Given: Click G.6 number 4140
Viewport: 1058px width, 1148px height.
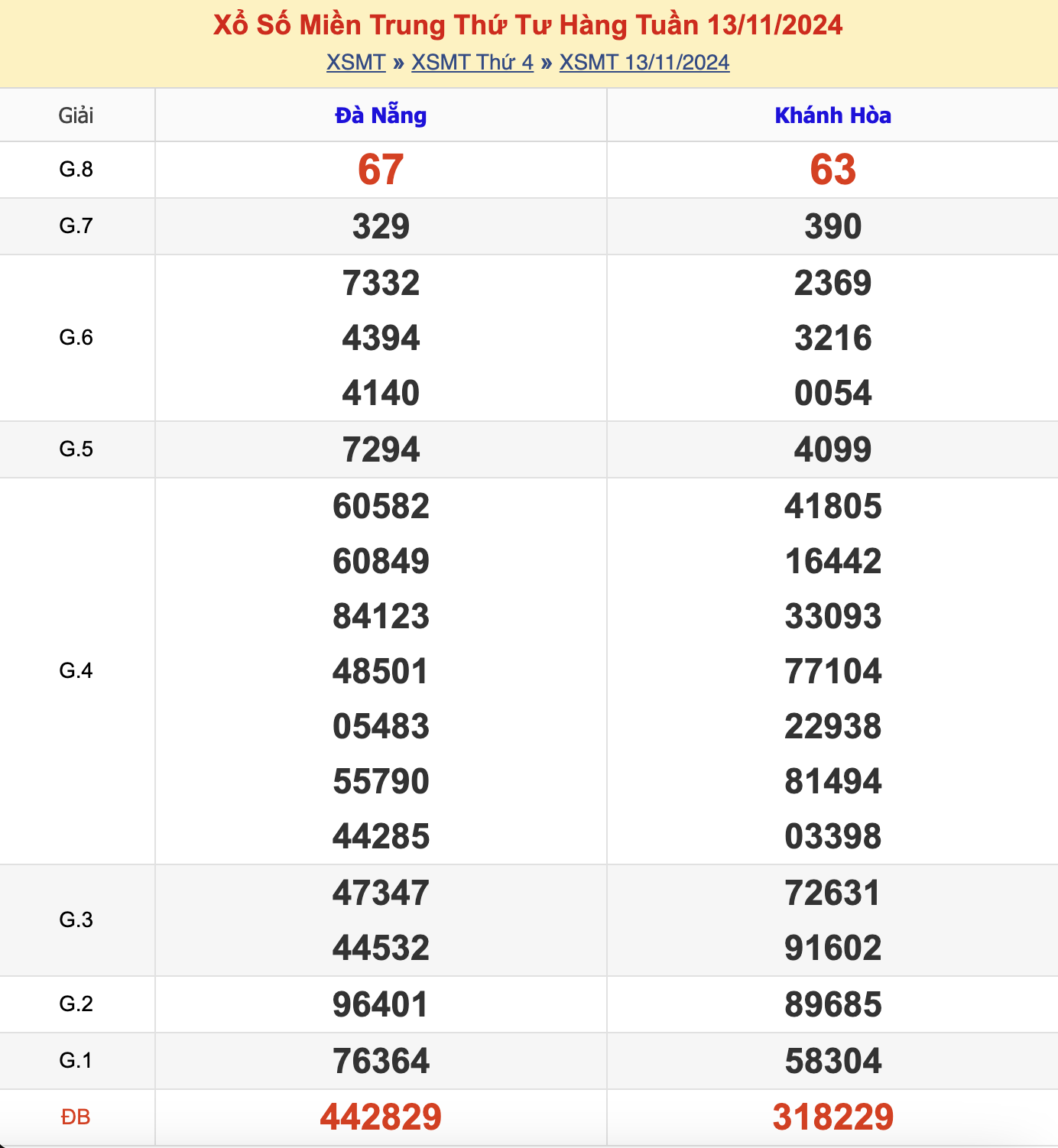Looking at the screenshot, I should point(381,393).
